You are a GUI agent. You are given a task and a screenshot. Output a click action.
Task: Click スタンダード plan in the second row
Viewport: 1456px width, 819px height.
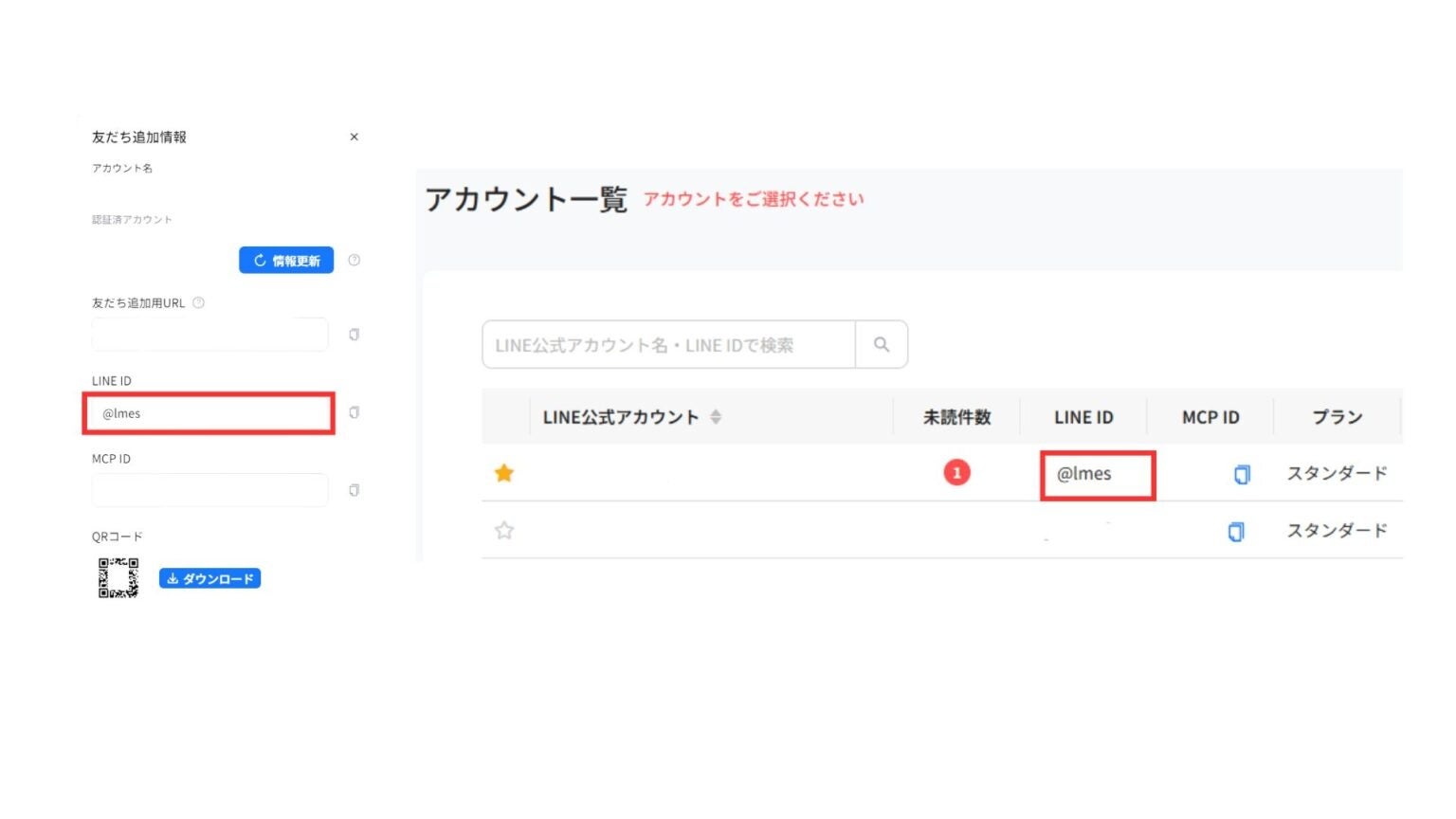[1337, 530]
